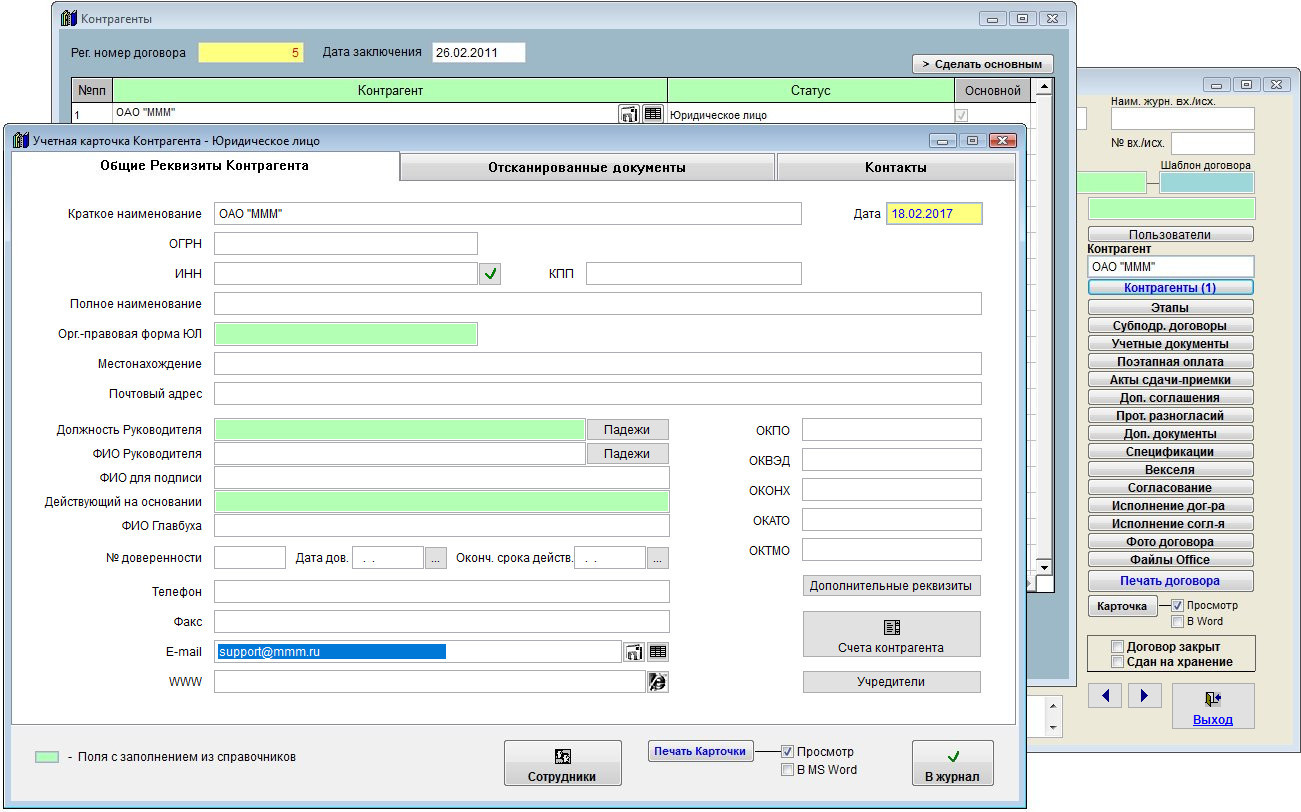The height and width of the screenshot is (812, 1301).
Task: Open the Контакты tab
Action: 895,168
